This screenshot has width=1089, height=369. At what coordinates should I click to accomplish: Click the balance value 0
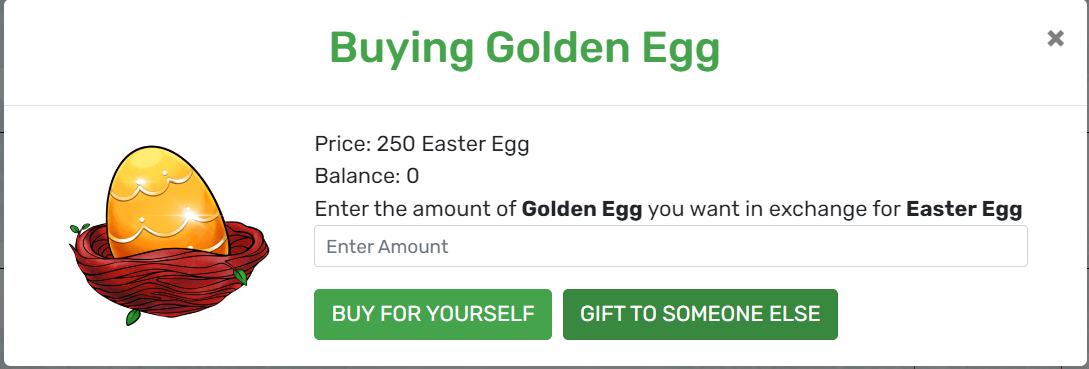(413, 176)
